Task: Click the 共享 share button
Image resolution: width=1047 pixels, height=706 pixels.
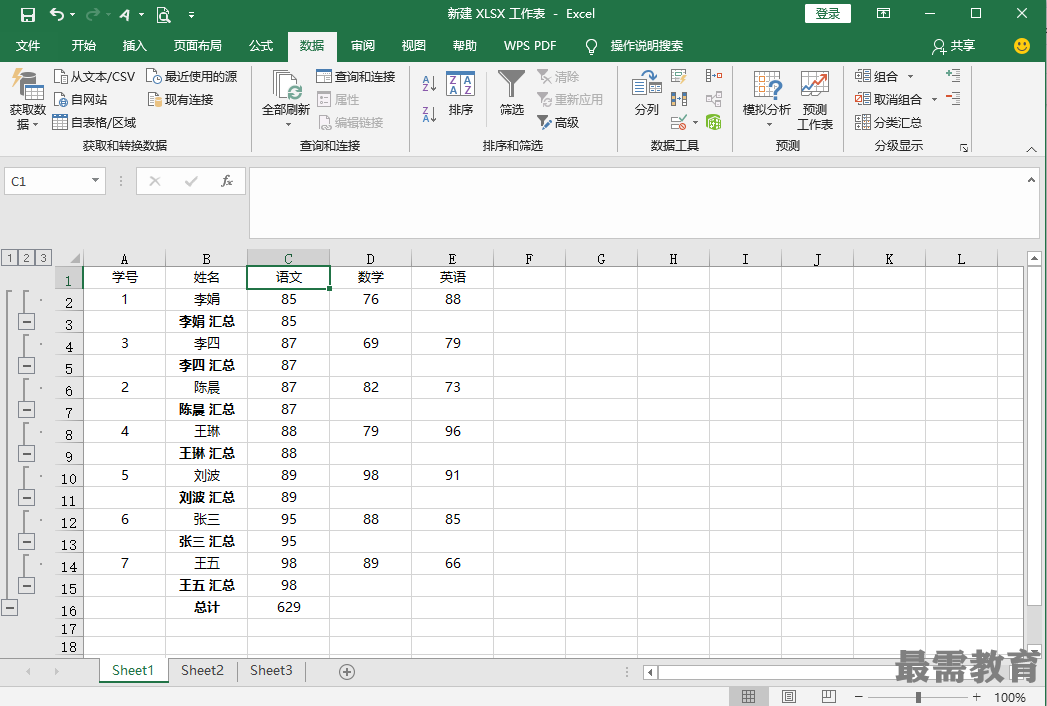Action: [954, 45]
